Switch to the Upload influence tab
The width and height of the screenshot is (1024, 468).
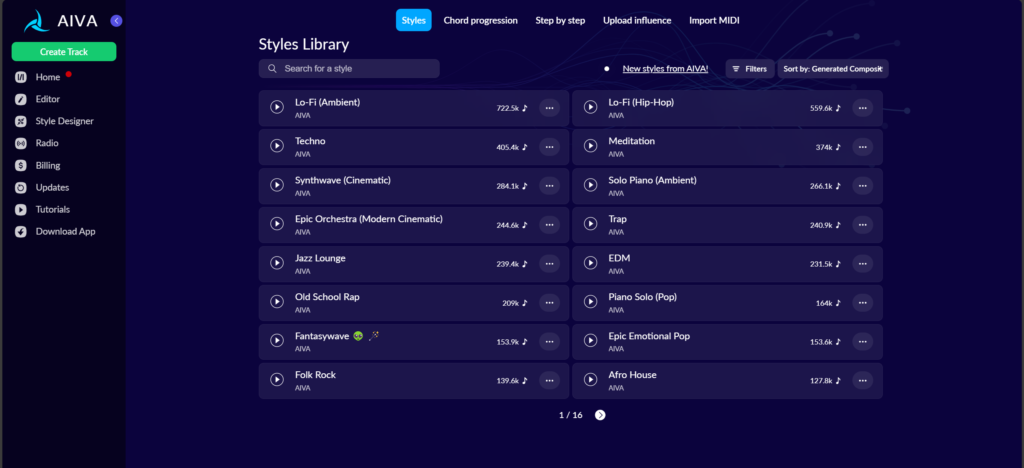coord(637,20)
